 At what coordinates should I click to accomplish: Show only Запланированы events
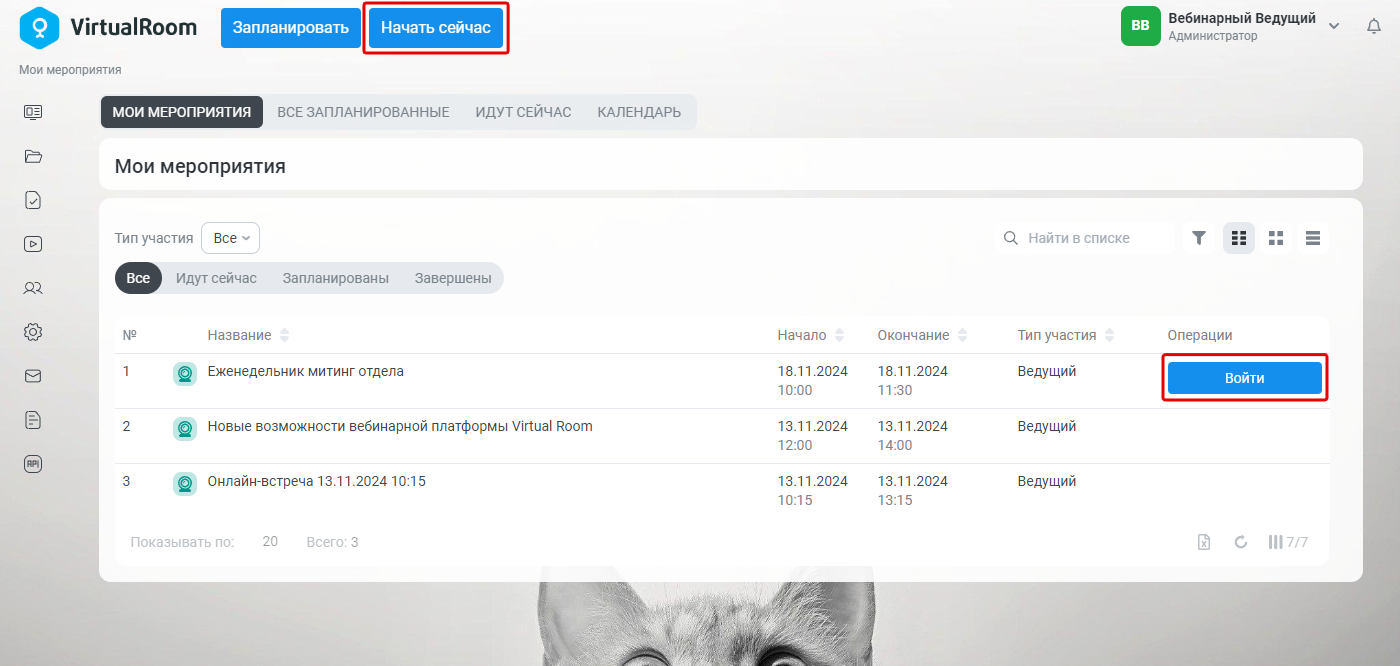click(336, 278)
